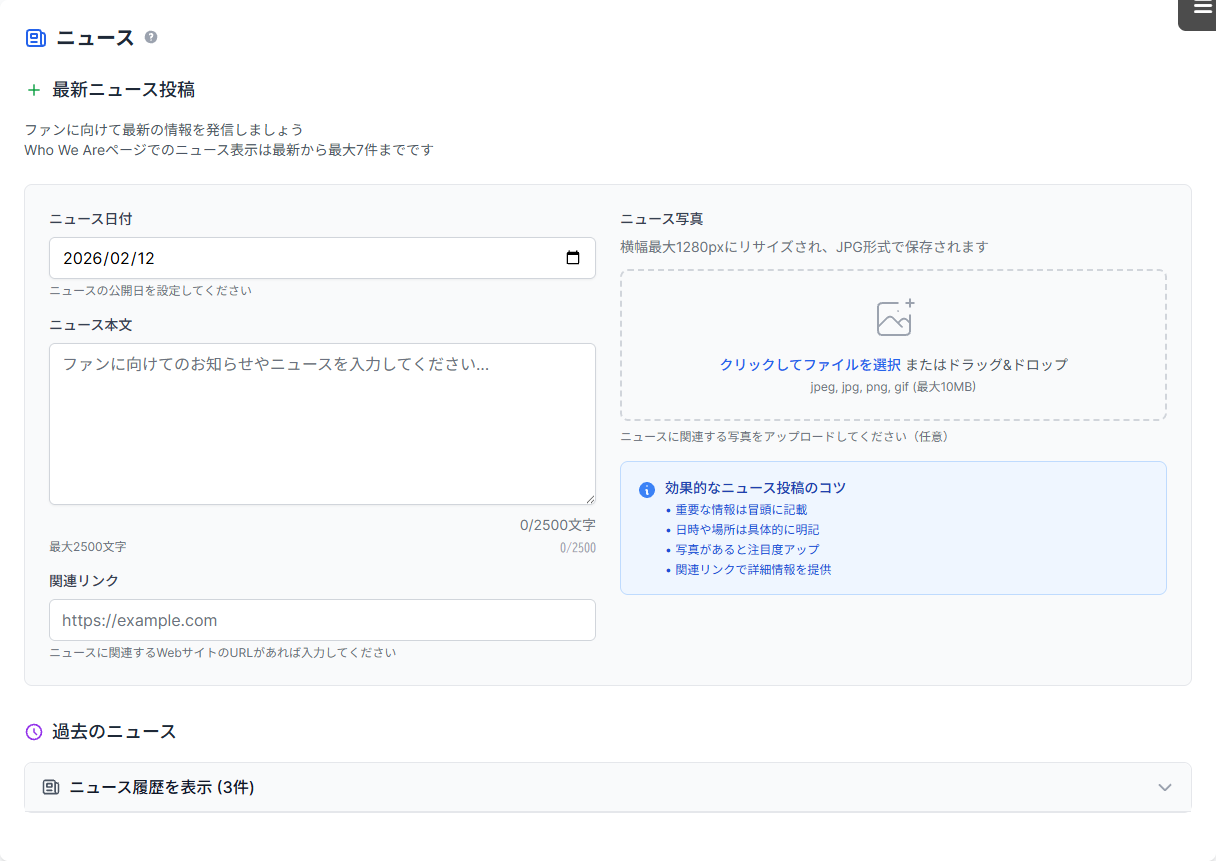Open the hamburger menu at top right

[x=1197, y=12]
